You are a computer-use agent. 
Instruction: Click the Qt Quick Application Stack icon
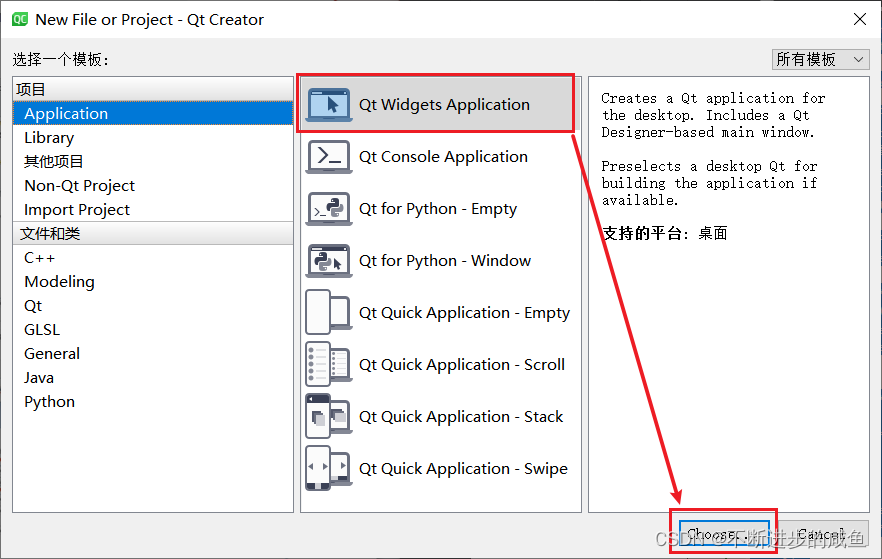[329, 417]
